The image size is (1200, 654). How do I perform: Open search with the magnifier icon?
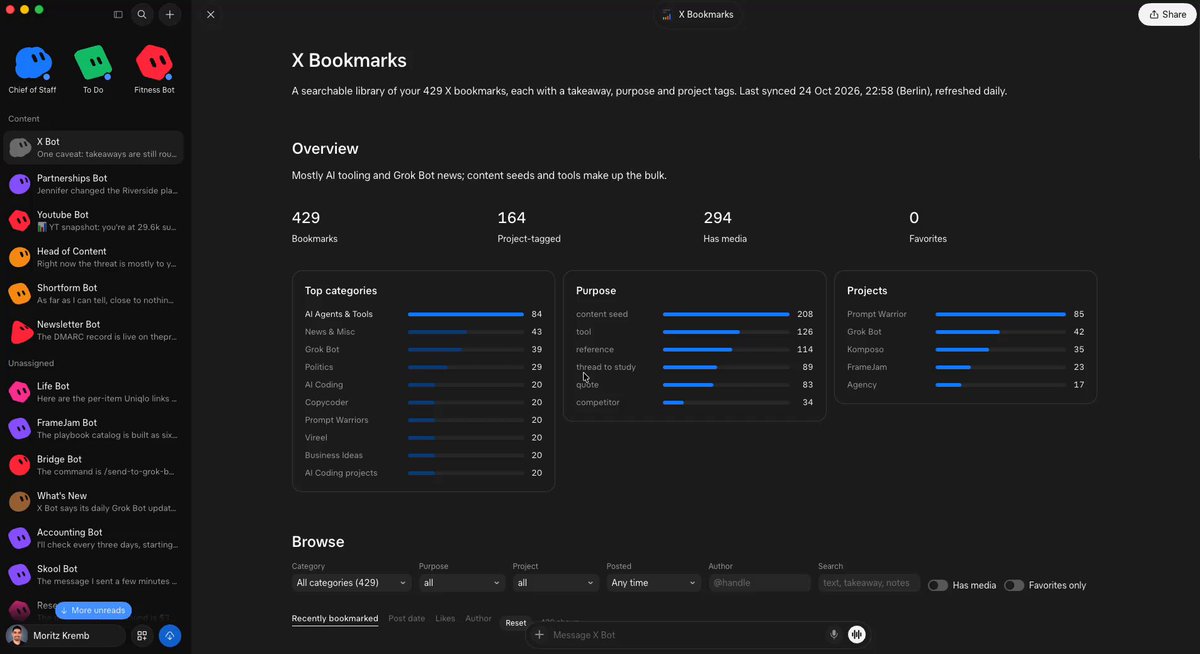point(142,15)
